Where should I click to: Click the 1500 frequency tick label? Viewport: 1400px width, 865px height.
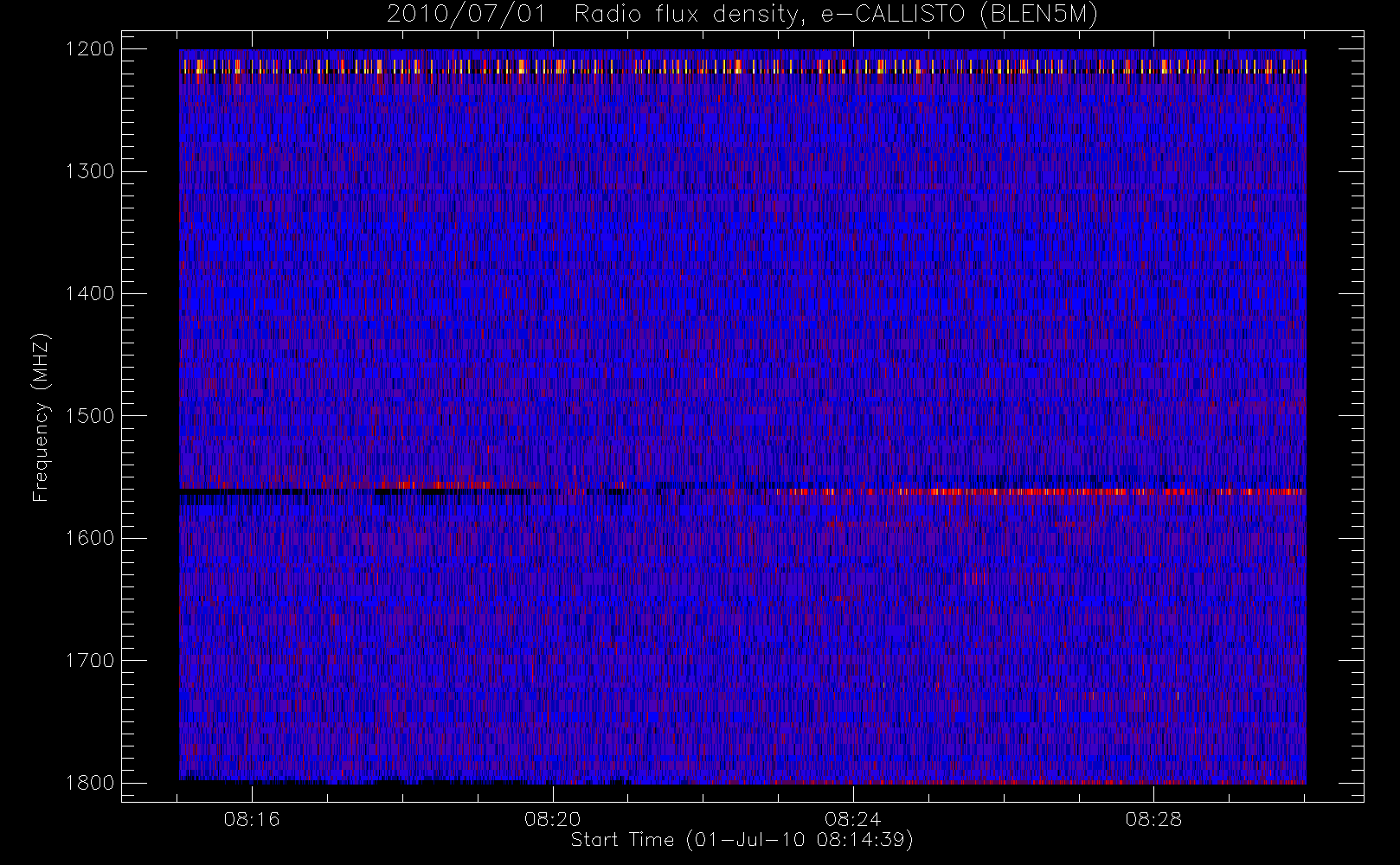pos(90,416)
